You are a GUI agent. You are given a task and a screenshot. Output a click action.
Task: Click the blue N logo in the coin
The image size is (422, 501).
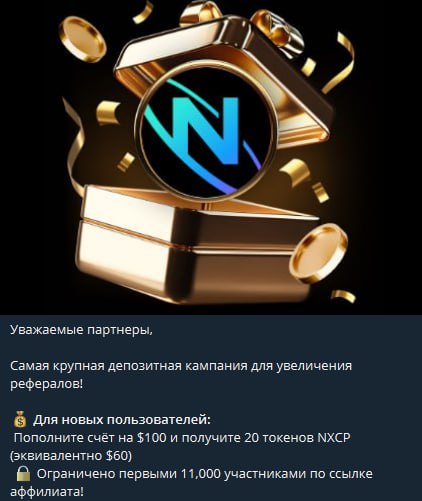coord(206,132)
